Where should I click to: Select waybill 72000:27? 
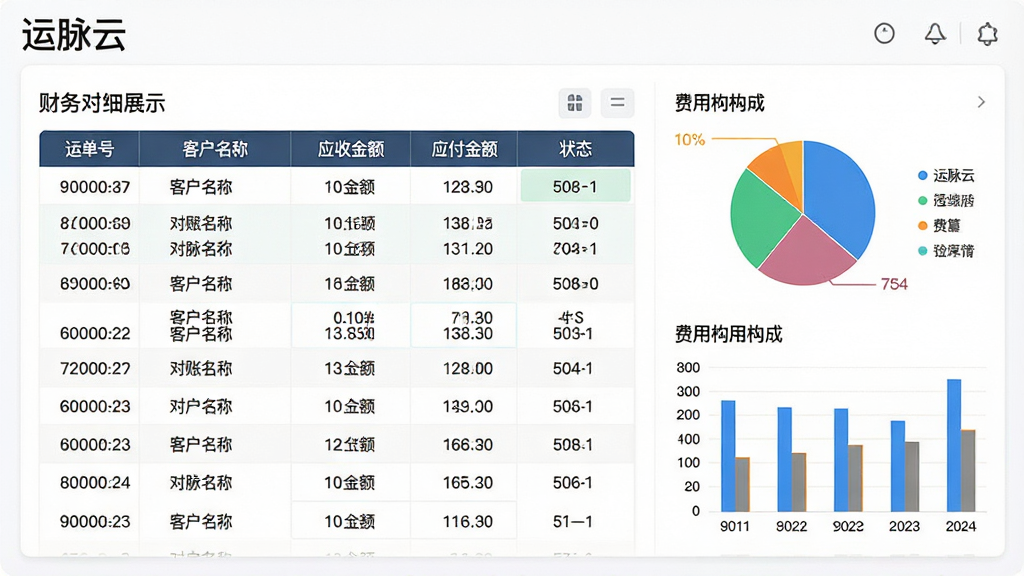coord(95,368)
